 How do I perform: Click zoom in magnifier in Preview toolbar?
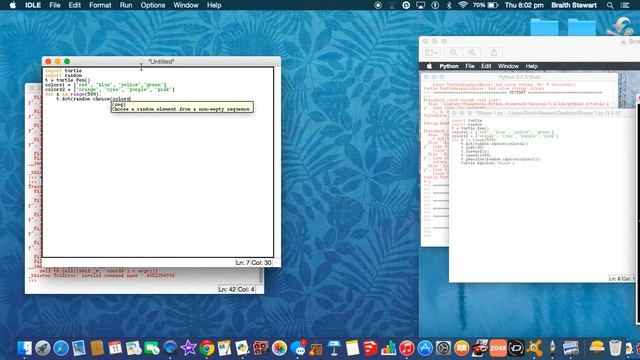pos(471,52)
